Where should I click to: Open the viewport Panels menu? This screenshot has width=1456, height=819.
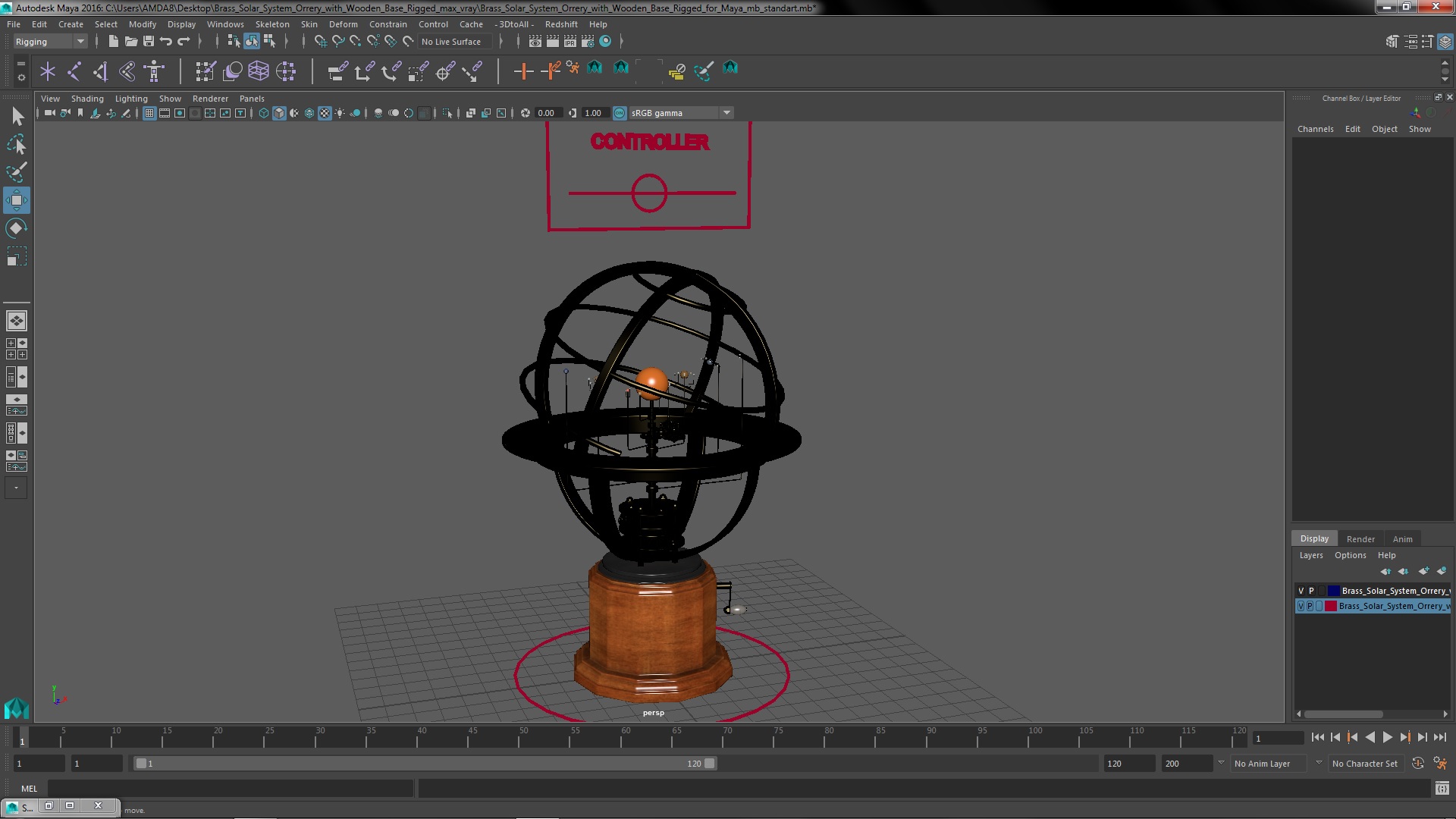(252, 99)
